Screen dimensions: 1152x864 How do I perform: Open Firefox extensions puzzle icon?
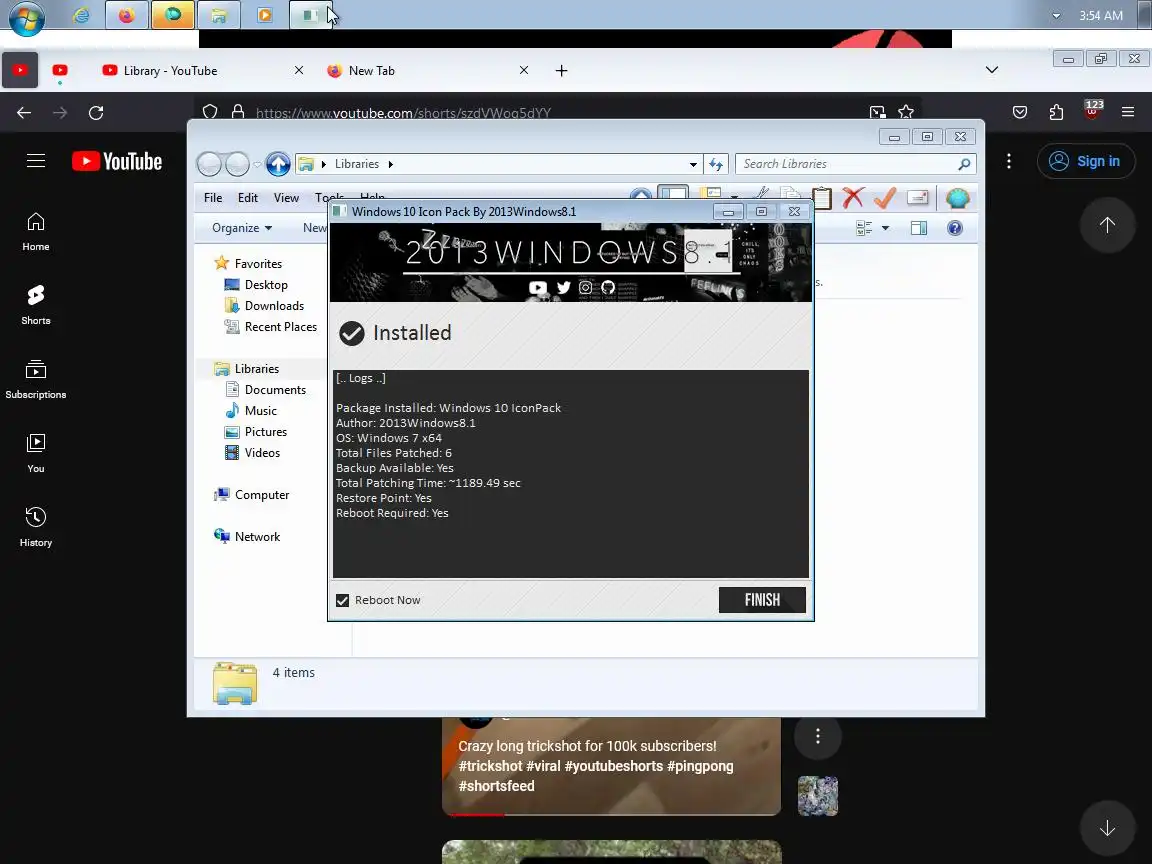1056,112
